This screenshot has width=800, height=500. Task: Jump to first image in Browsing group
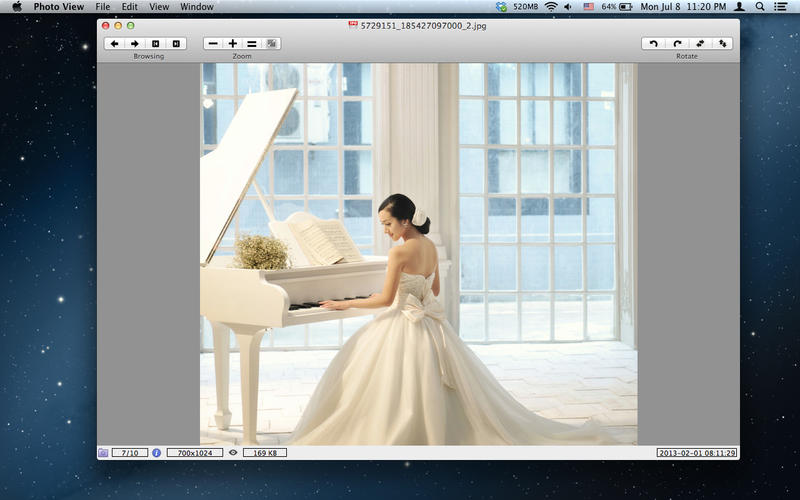156,44
